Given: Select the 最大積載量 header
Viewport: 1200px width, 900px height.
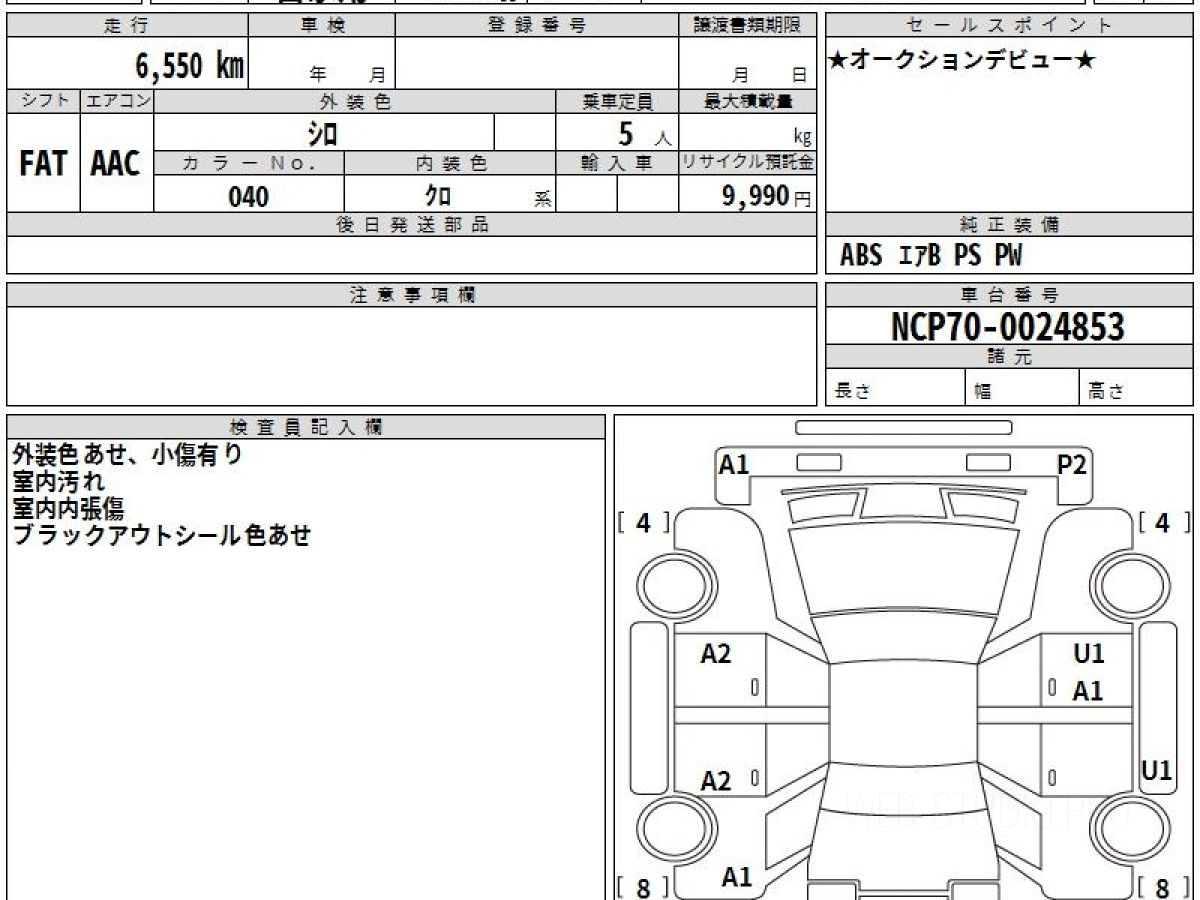Looking at the screenshot, I should tap(748, 101).
